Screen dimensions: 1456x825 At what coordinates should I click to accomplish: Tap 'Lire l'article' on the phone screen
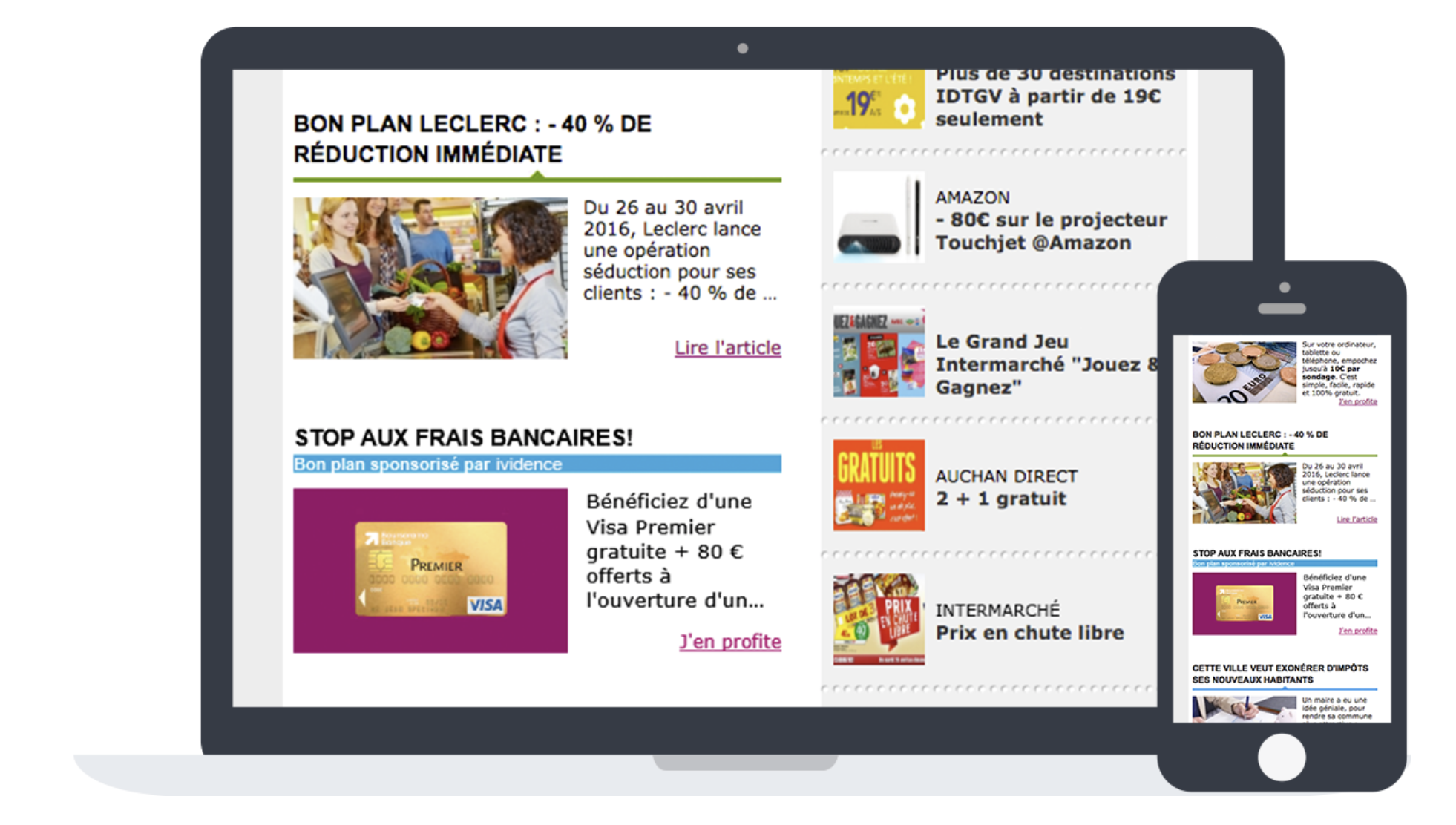tap(1357, 519)
